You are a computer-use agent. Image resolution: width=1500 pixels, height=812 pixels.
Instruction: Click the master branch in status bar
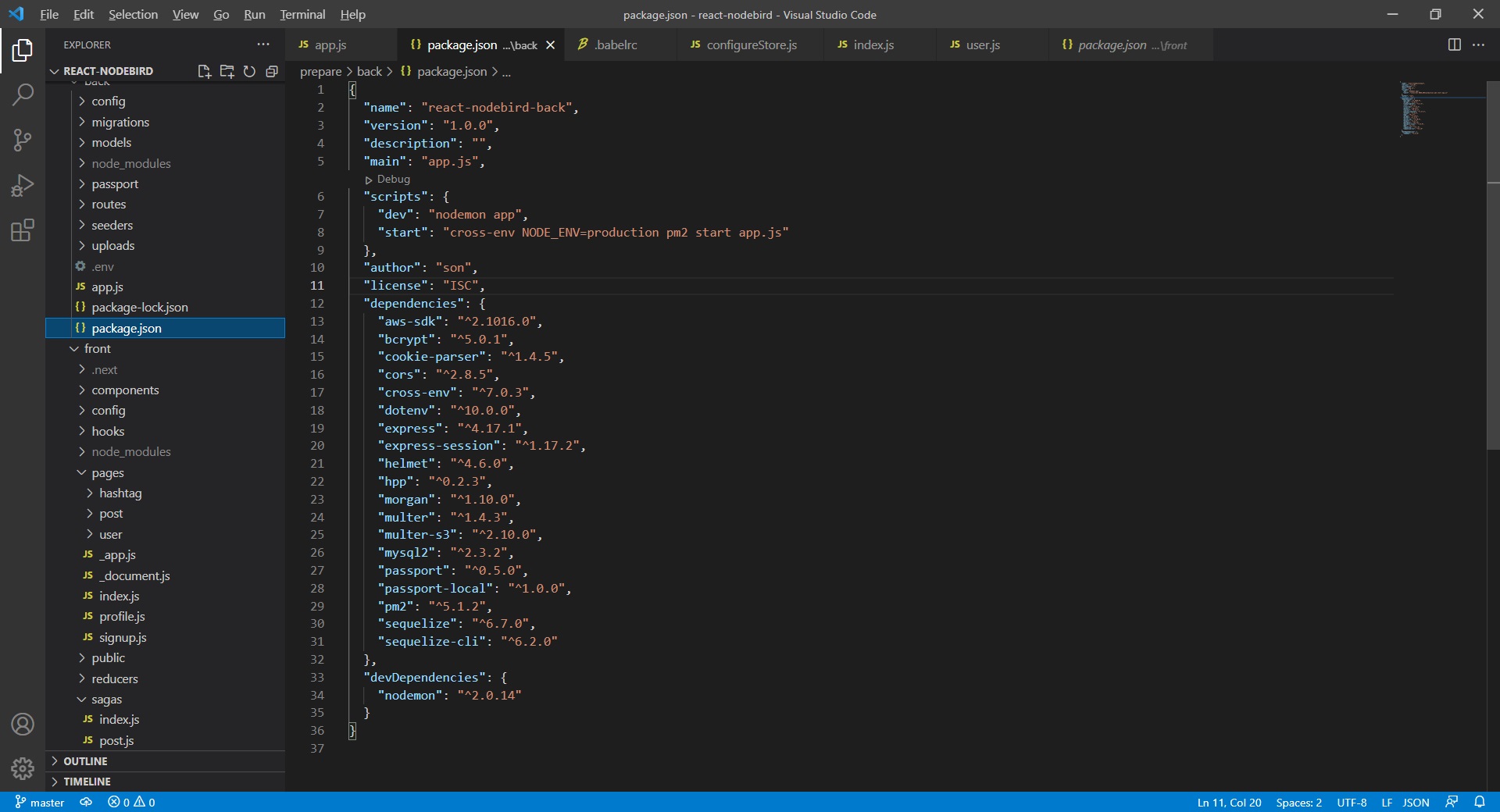pyautogui.click(x=40, y=802)
